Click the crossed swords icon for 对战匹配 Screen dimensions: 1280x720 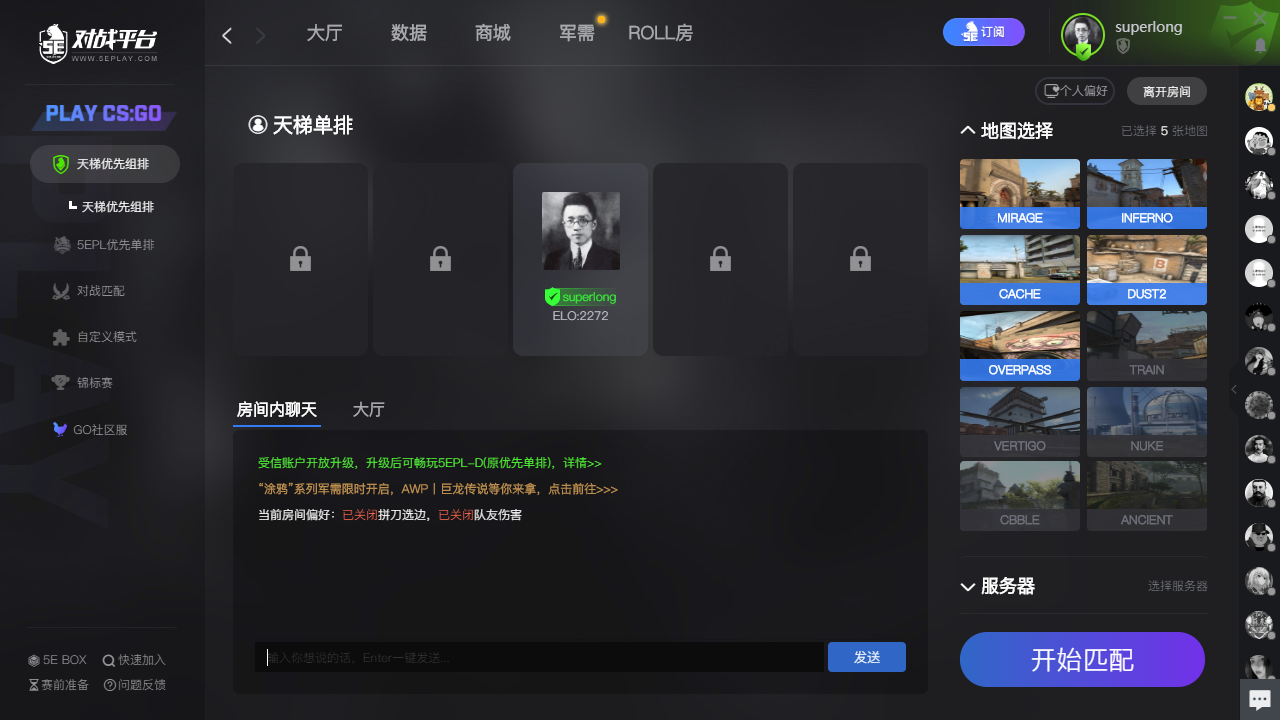(x=61, y=291)
